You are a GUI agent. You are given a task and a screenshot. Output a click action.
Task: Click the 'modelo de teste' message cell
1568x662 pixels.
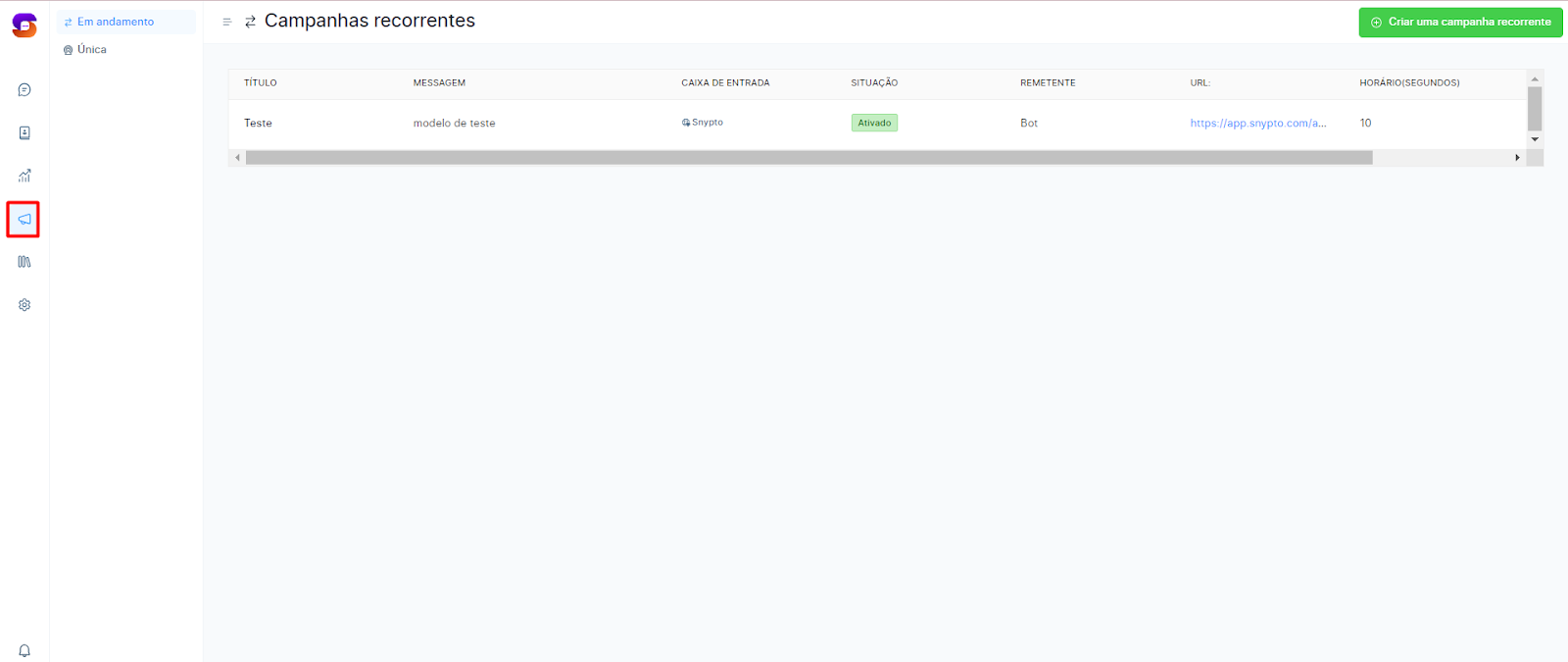[454, 123]
